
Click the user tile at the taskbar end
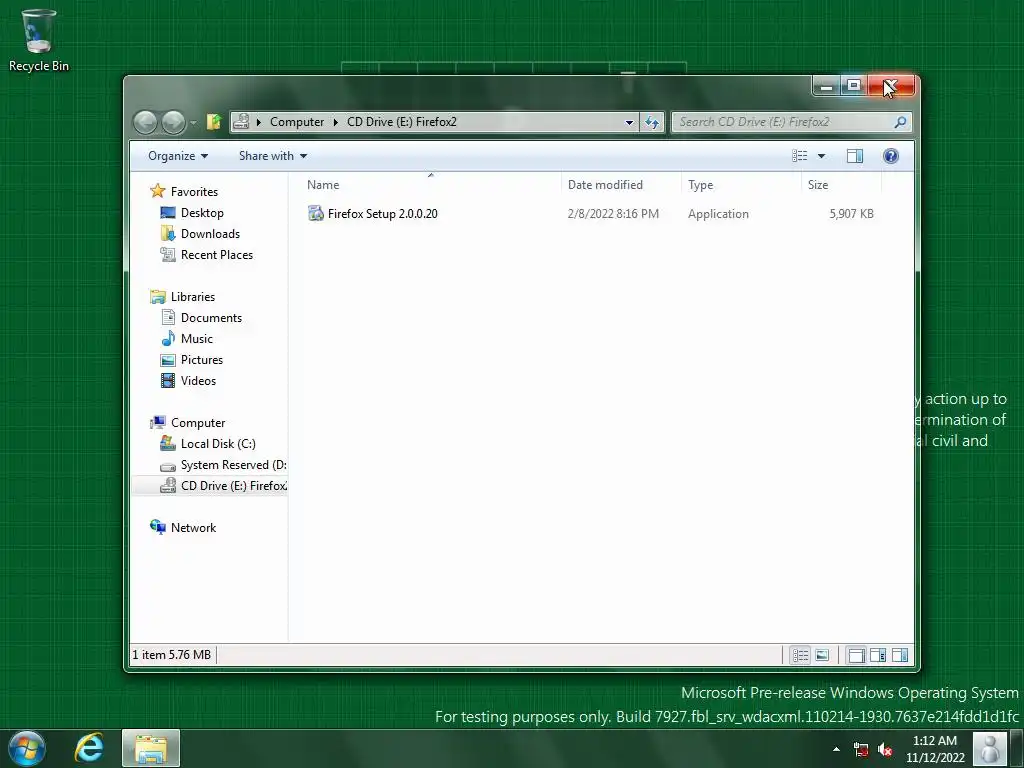coord(990,748)
